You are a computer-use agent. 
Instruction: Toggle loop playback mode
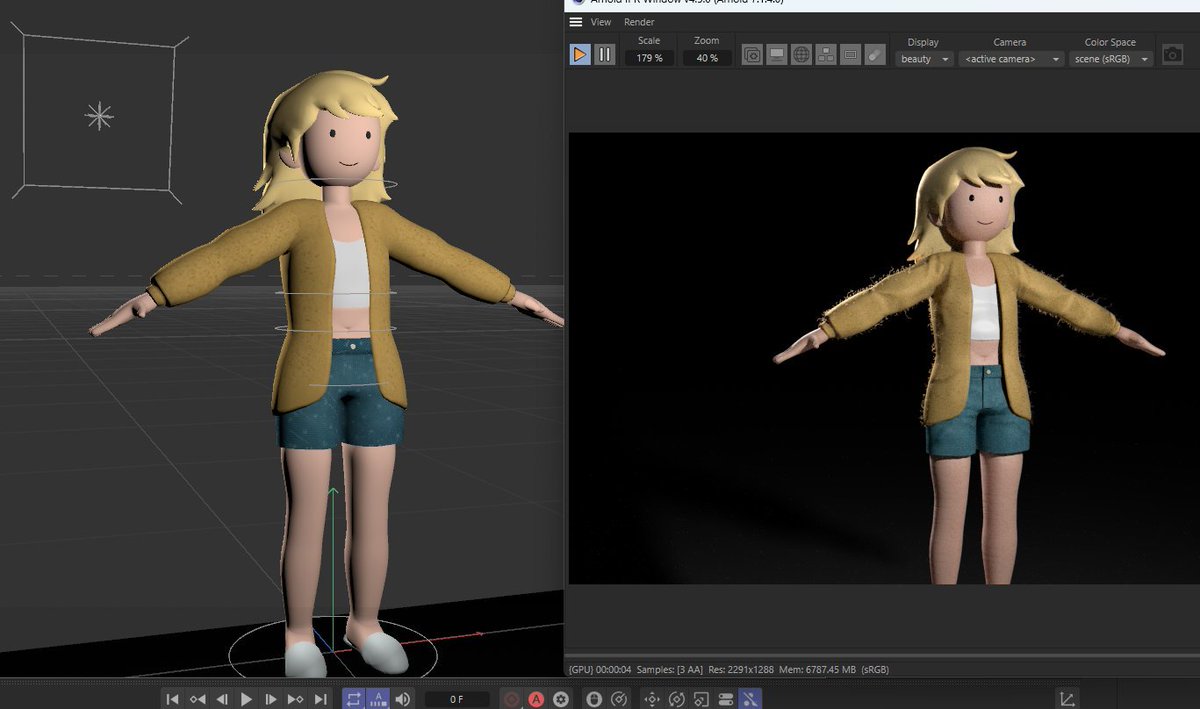tap(354, 699)
